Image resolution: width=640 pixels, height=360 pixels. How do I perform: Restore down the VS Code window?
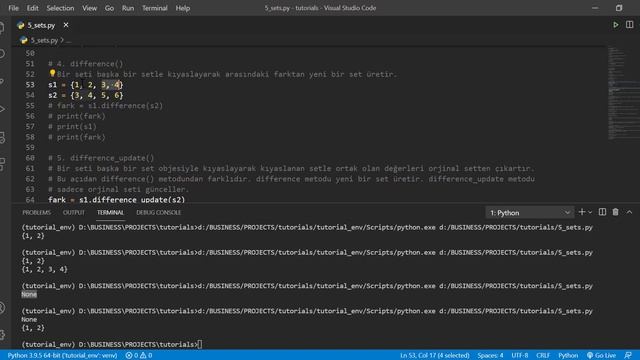point(619,8)
